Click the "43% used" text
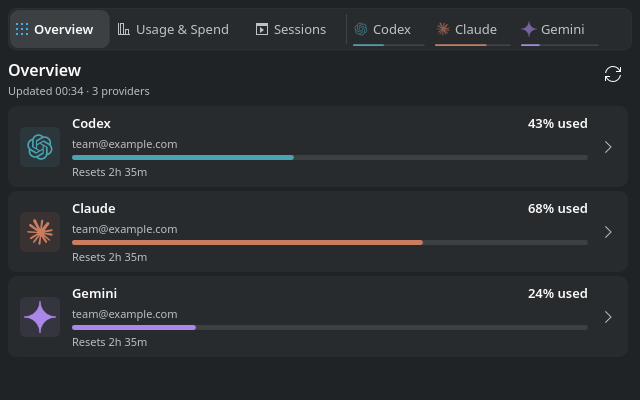This screenshot has width=640, height=400. tap(558, 124)
